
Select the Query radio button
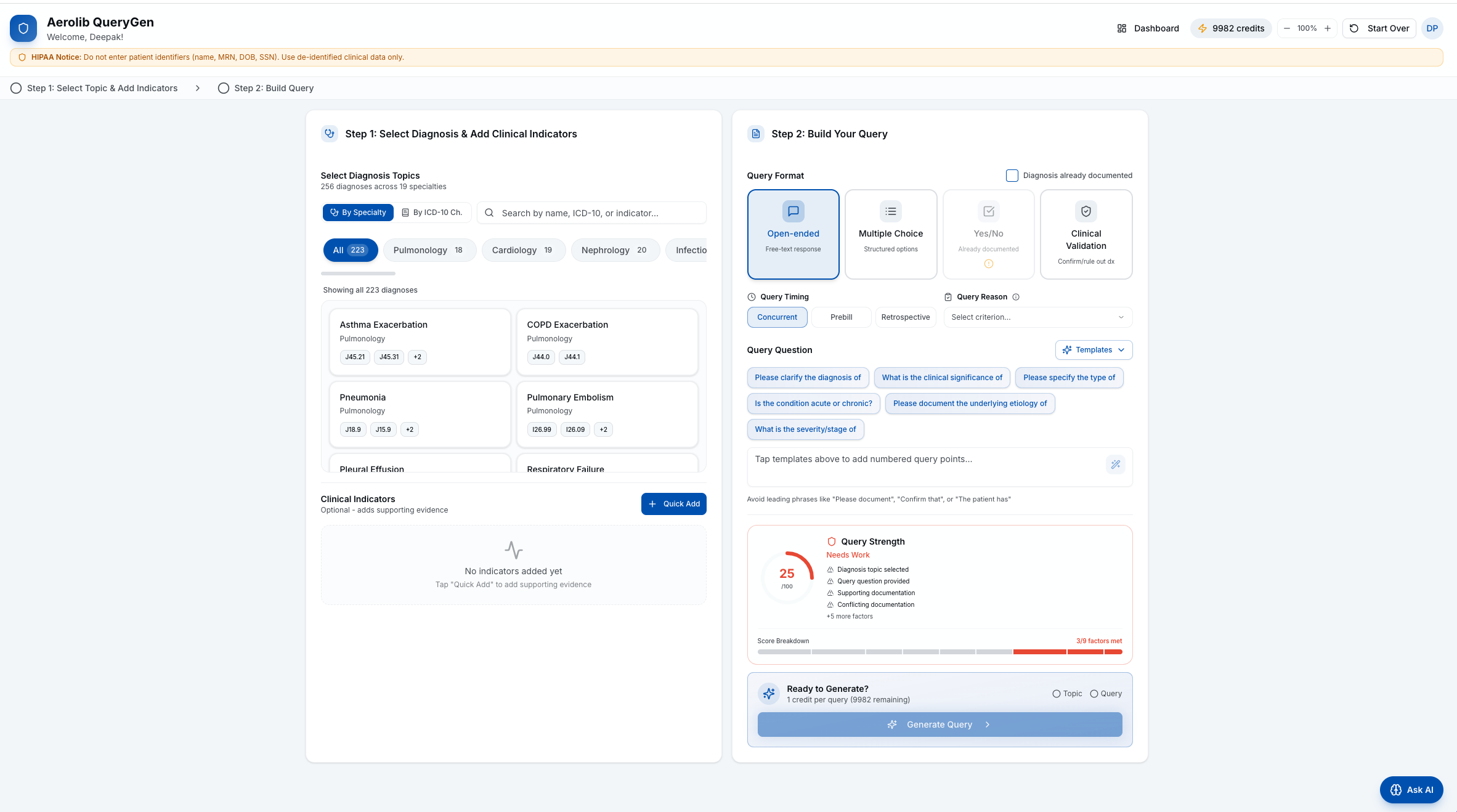pos(1094,694)
